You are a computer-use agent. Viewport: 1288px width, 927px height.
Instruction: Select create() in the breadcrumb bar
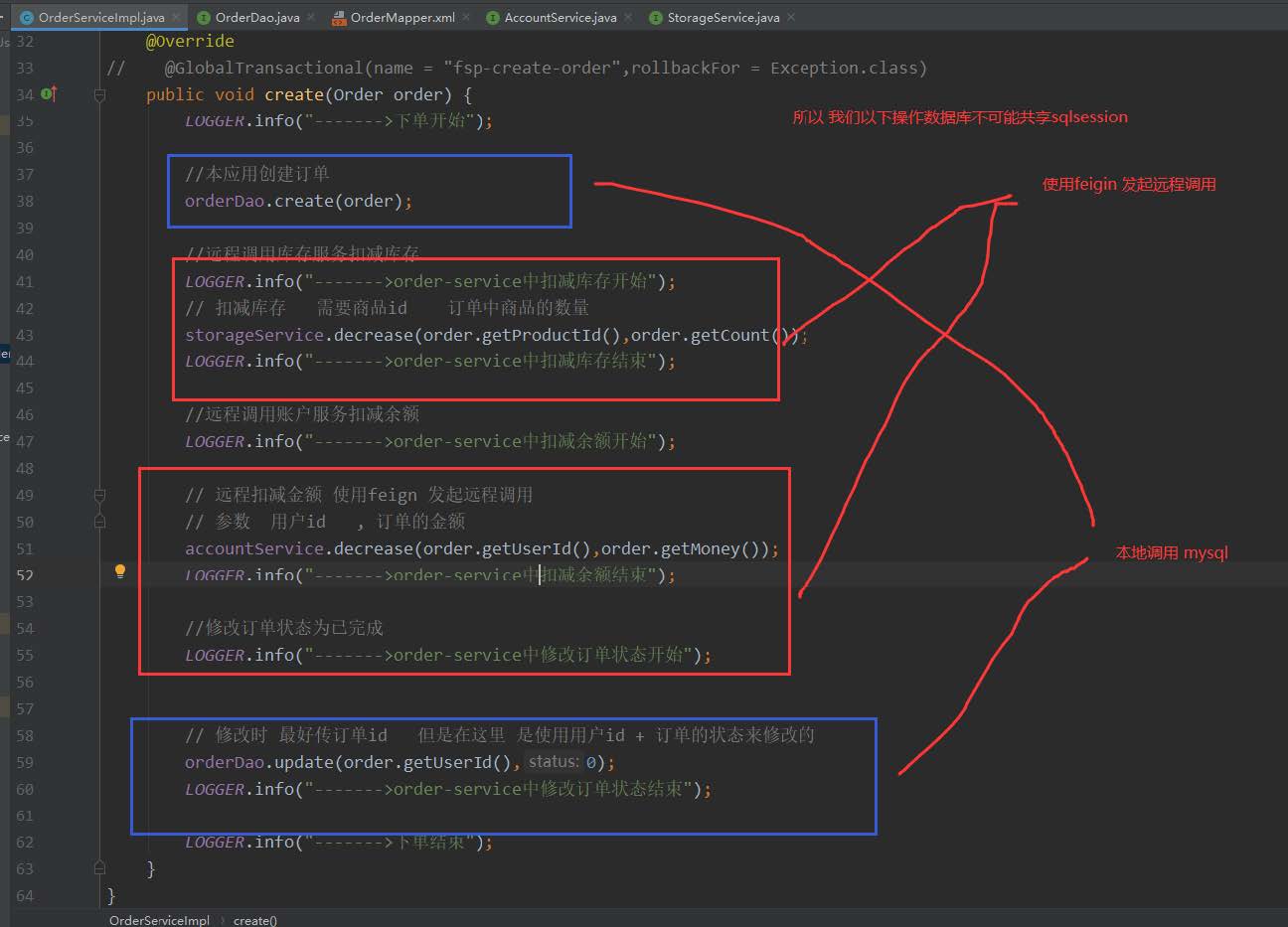[255, 920]
